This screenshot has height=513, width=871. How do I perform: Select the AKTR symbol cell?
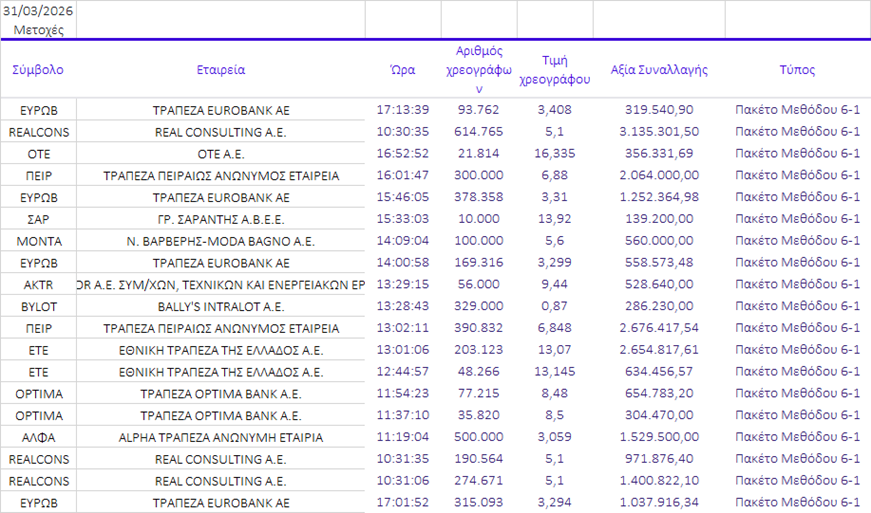pyautogui.click(x=38, y=285)
